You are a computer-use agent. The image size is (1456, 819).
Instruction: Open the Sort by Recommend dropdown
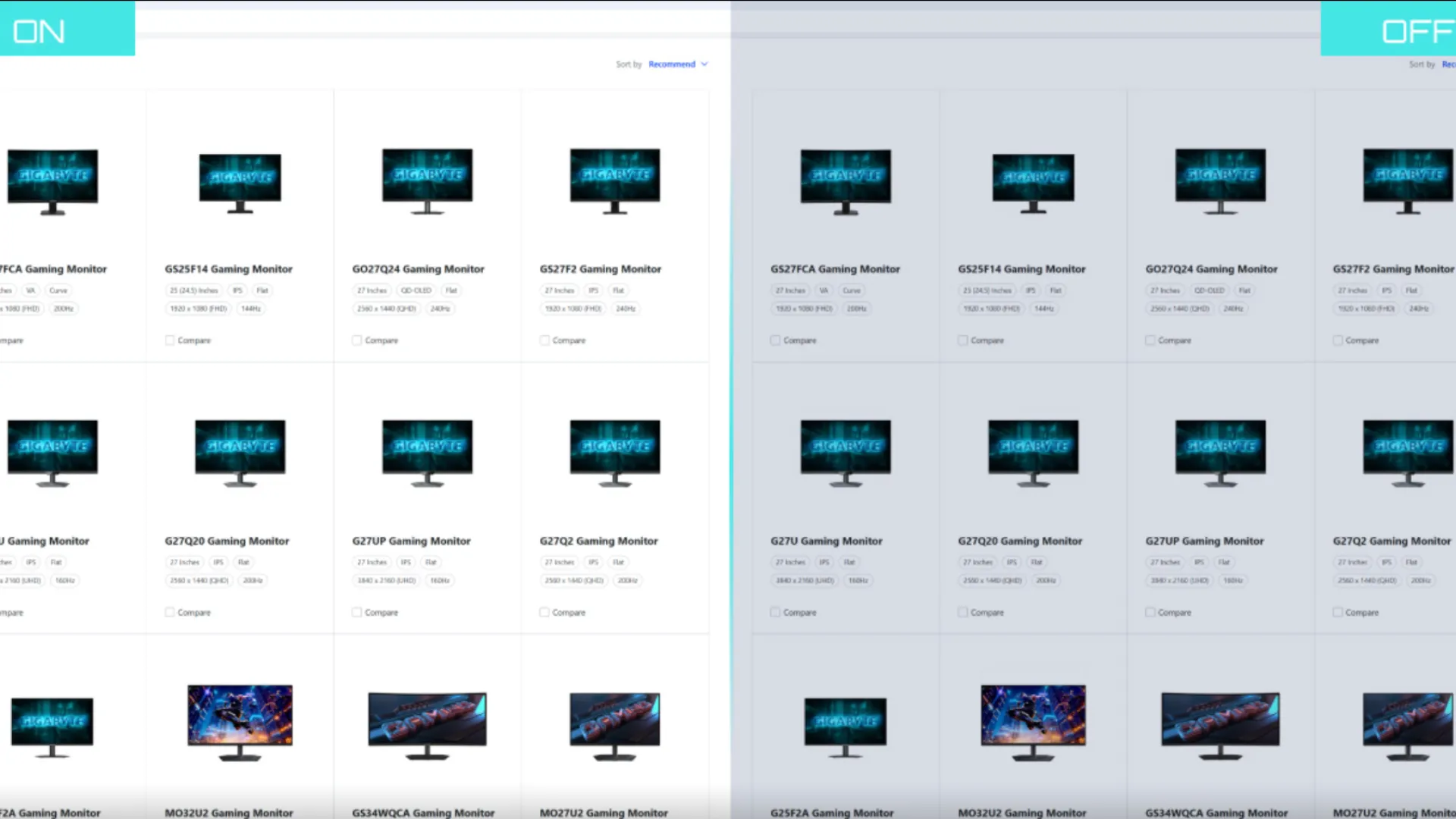pos(678,64)
